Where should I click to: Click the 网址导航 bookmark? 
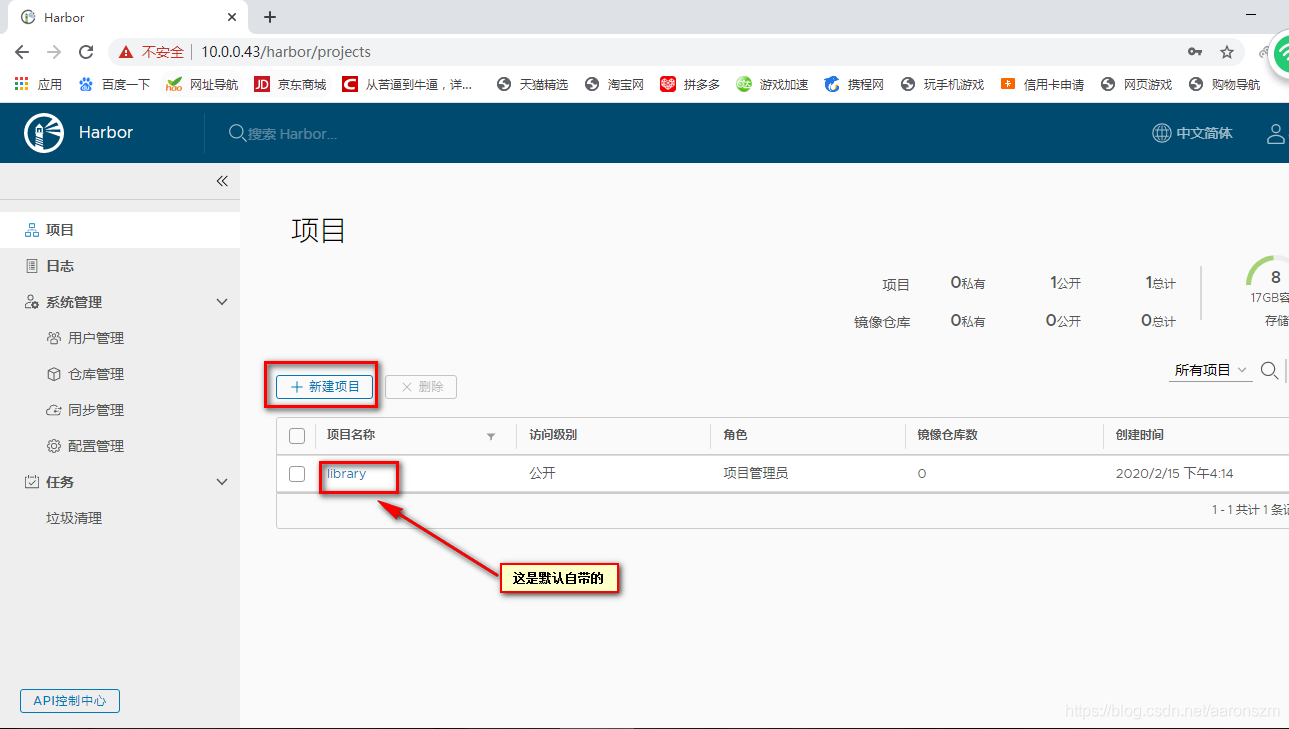tap(201, 84)
